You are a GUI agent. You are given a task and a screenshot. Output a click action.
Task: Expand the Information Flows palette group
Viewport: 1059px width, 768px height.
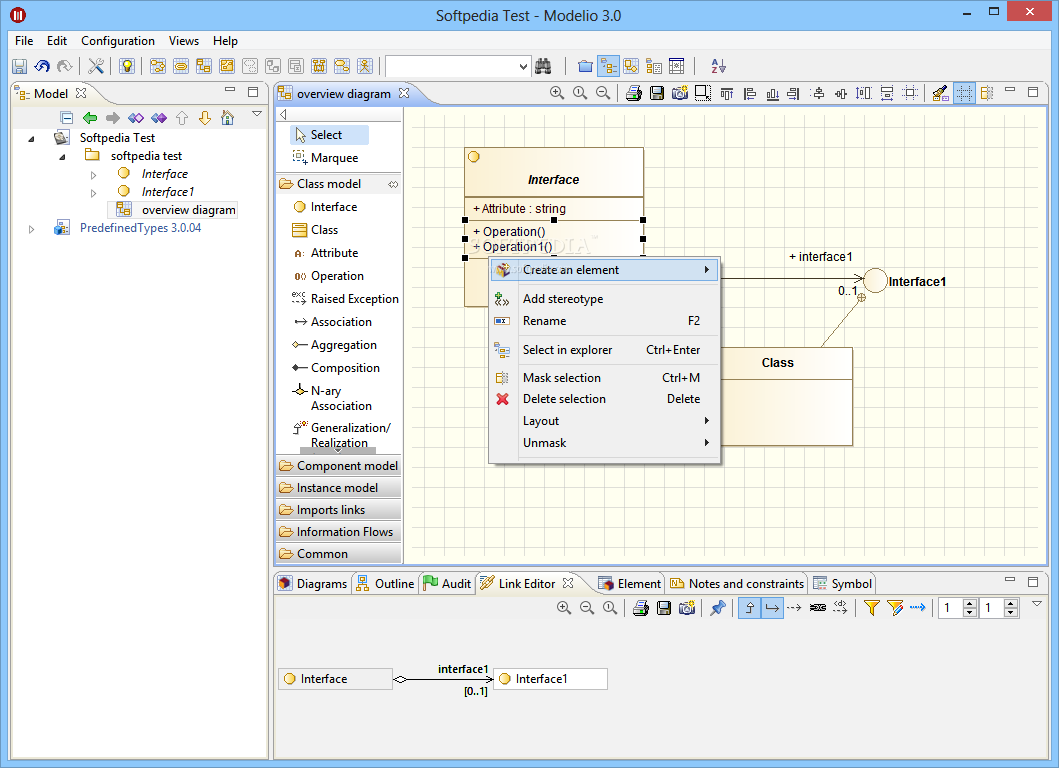[x=338, y=532]
